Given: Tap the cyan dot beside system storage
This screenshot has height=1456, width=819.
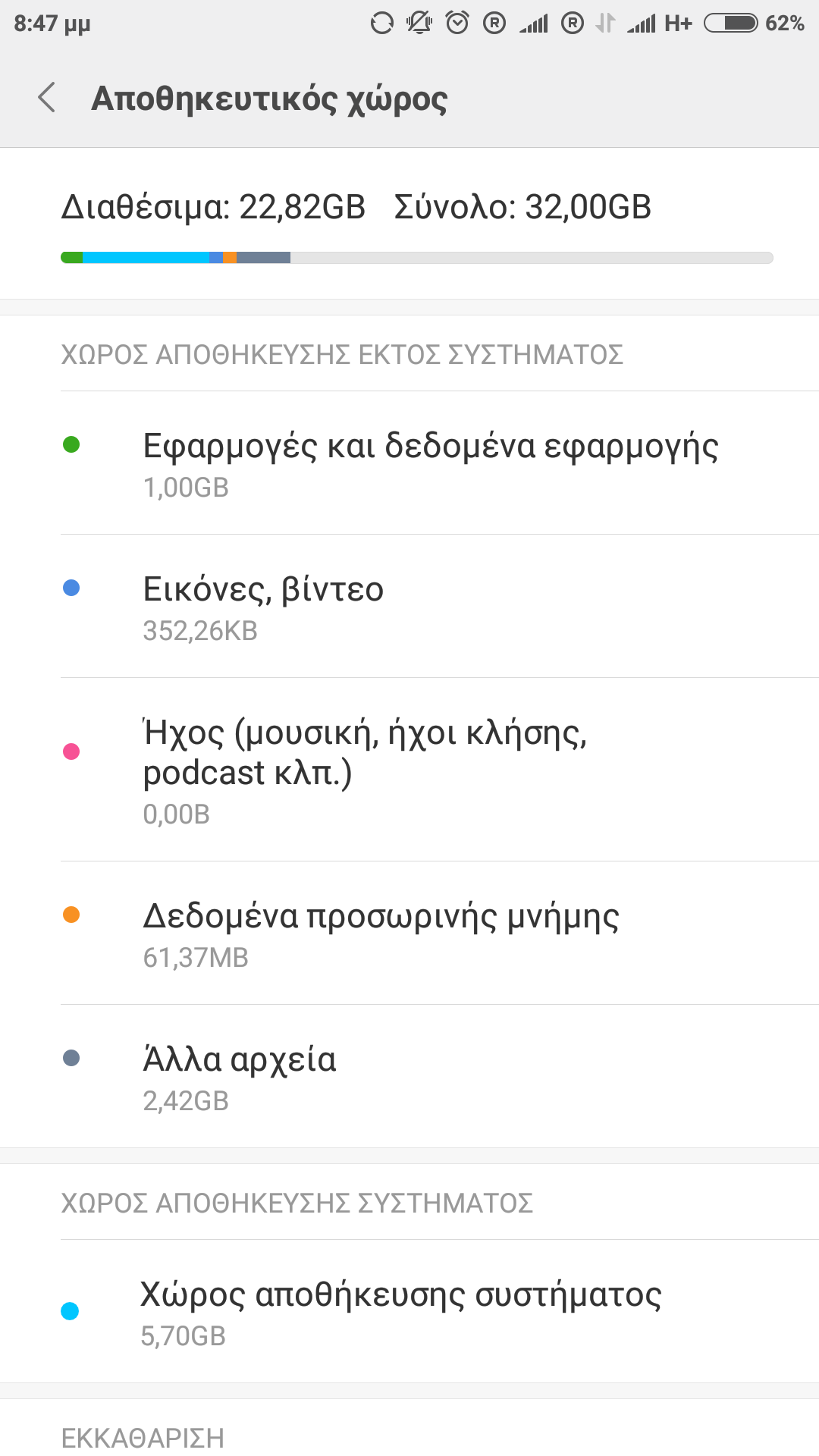Looking at the screenshot, I should point(70,1311).
